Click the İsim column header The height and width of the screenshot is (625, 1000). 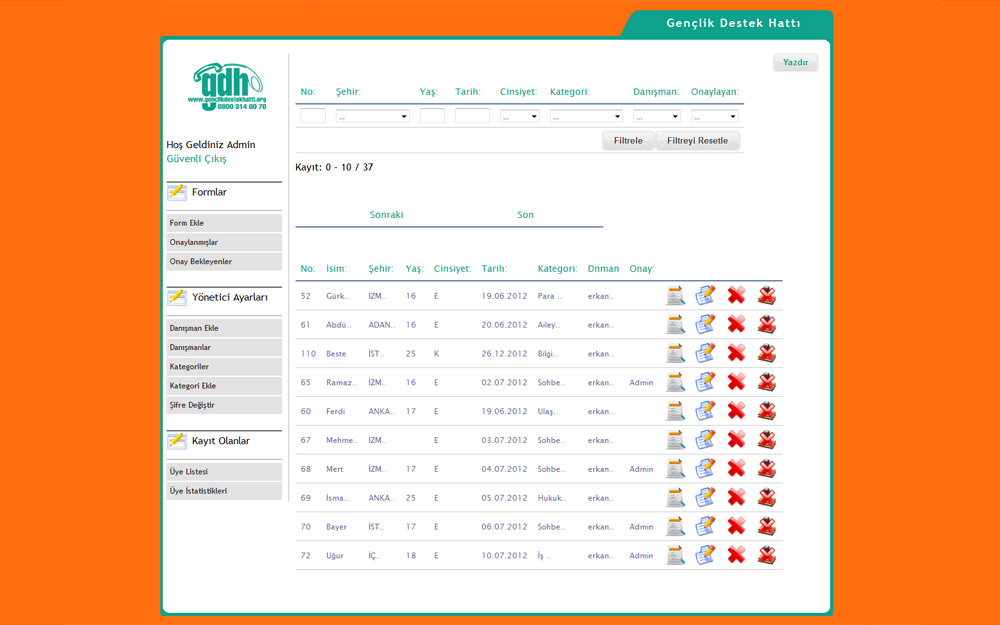336,268
